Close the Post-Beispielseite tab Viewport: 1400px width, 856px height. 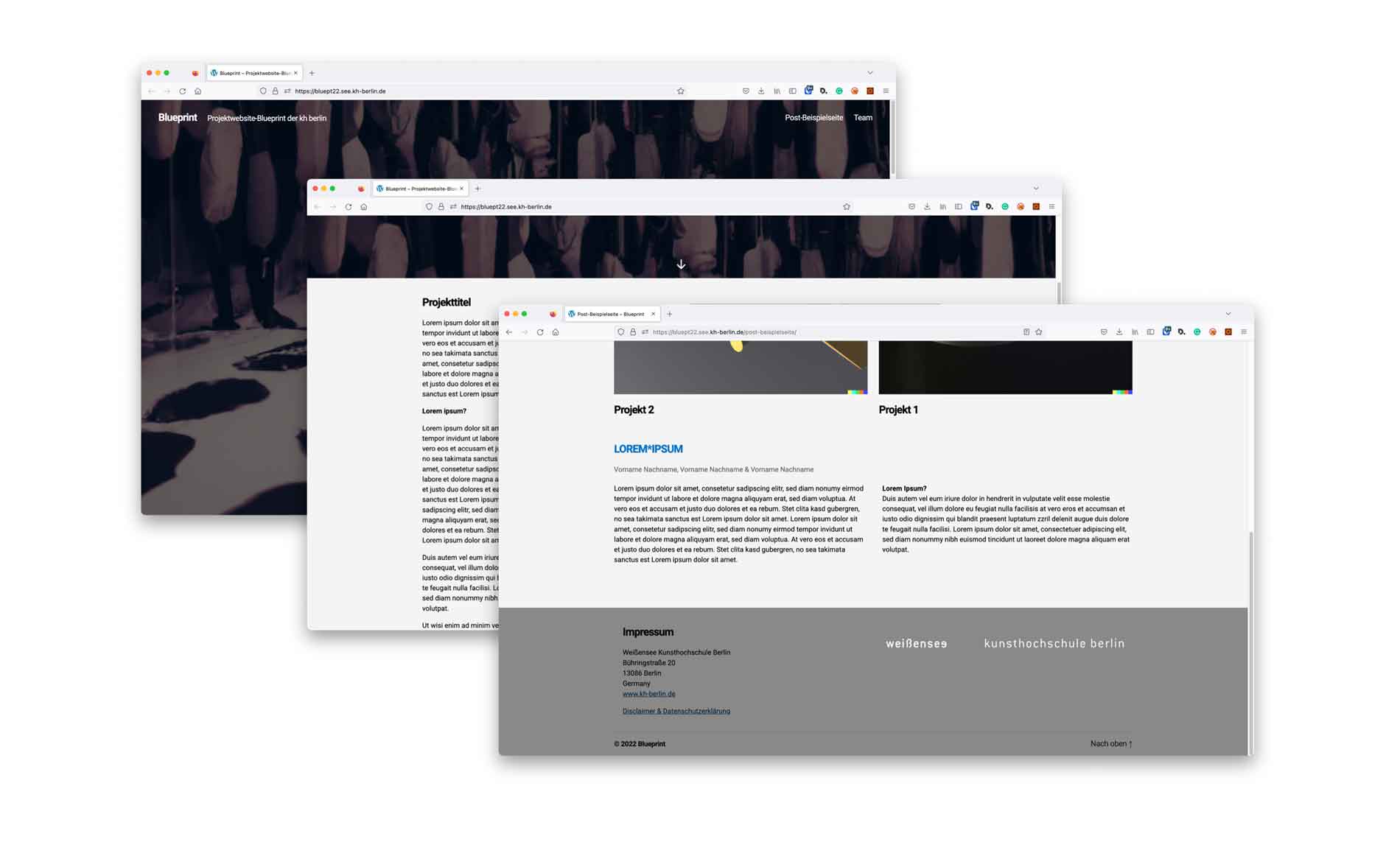click(653, 314)
